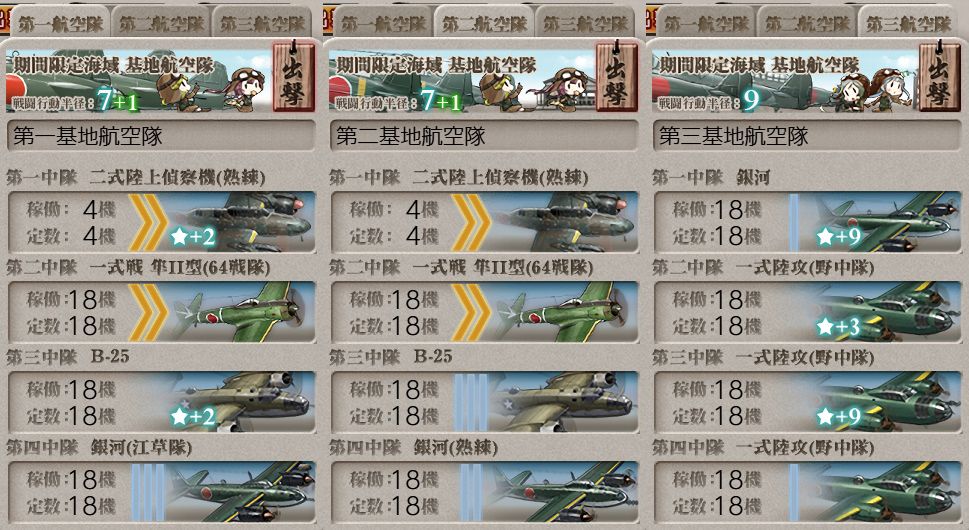Choose the 銀河(熟練) bomber slot
Screen dimensions: 969x530
click(x=485, y=492)
